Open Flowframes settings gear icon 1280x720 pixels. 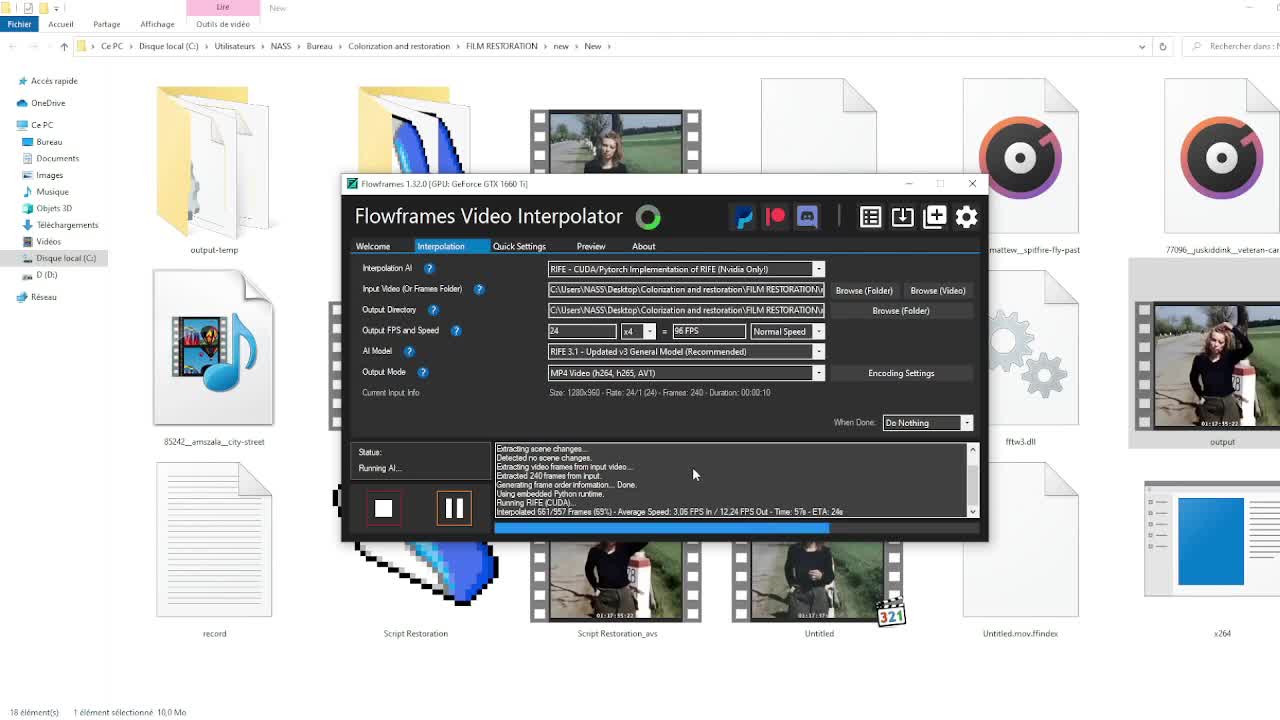pos(966,217)
